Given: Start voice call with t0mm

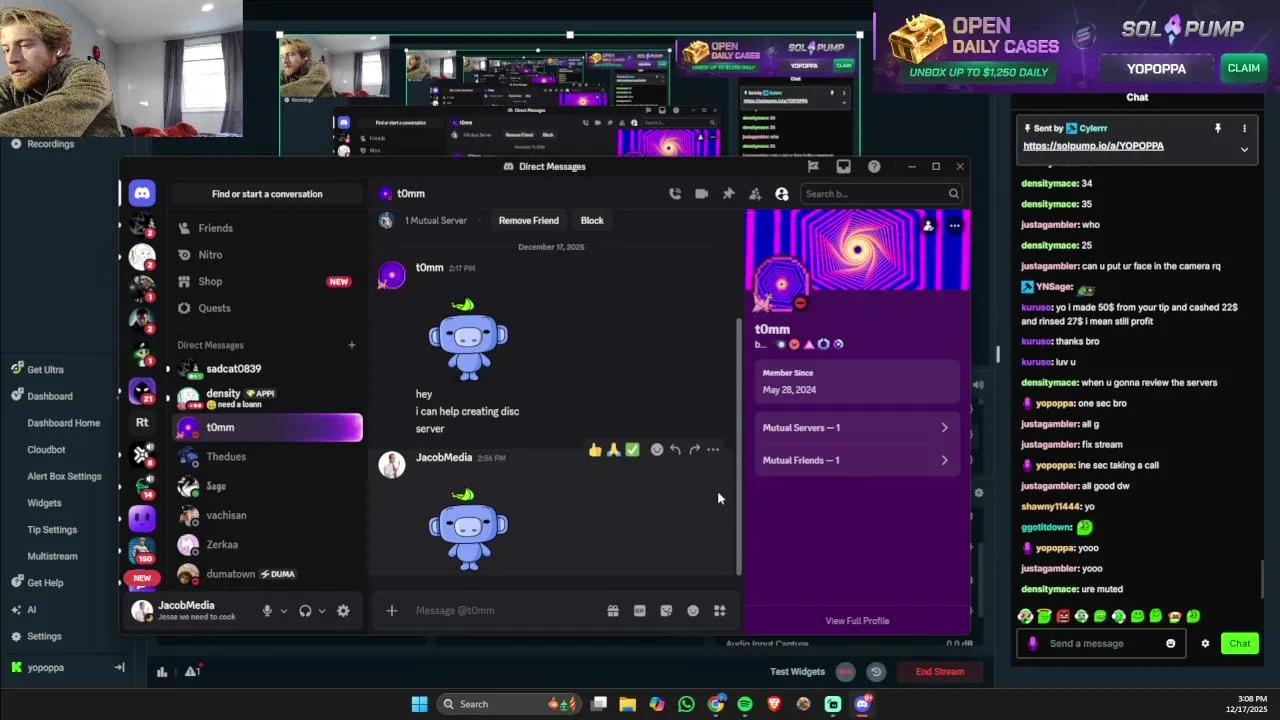Looking at the screenshot, I should (675, 194).
